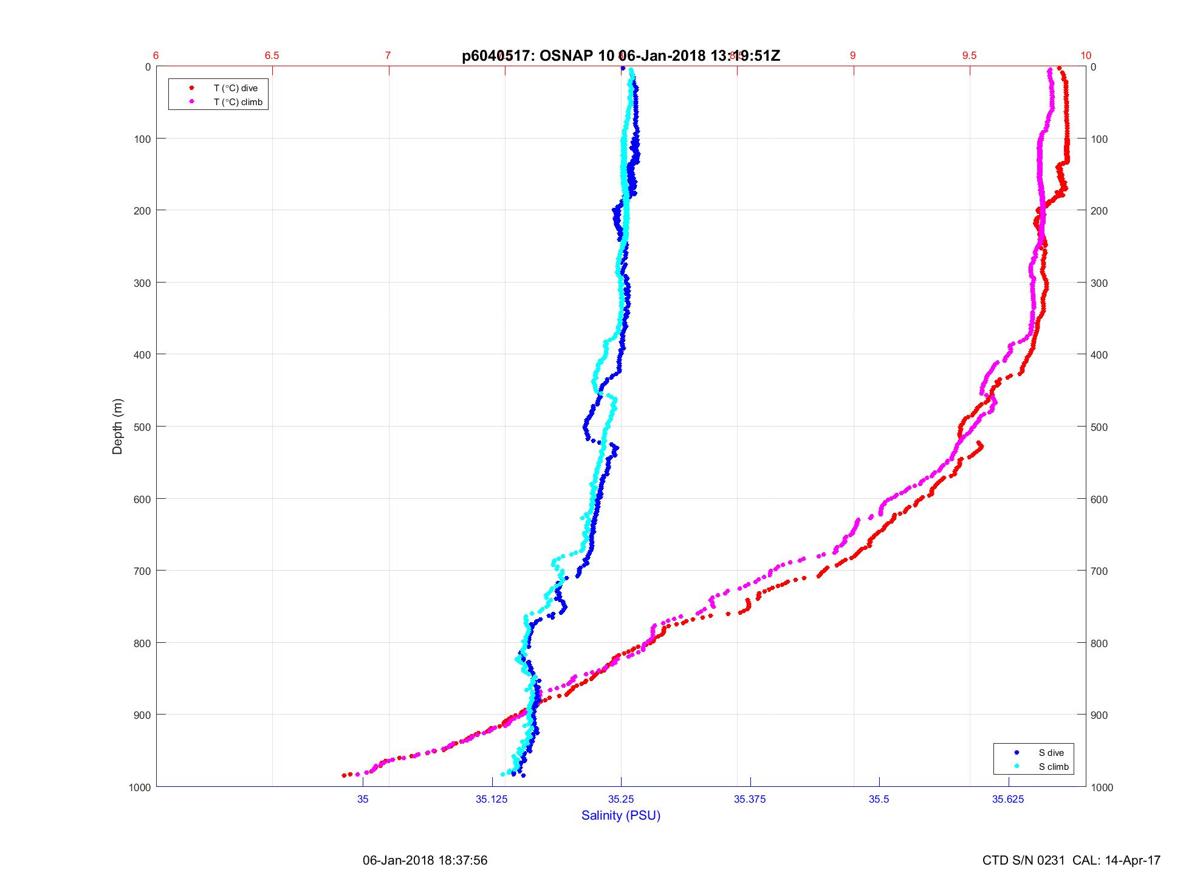1200x885 pixels.
Task: Click the red marker in the temperature legend
Action: [x=191, y=88]
